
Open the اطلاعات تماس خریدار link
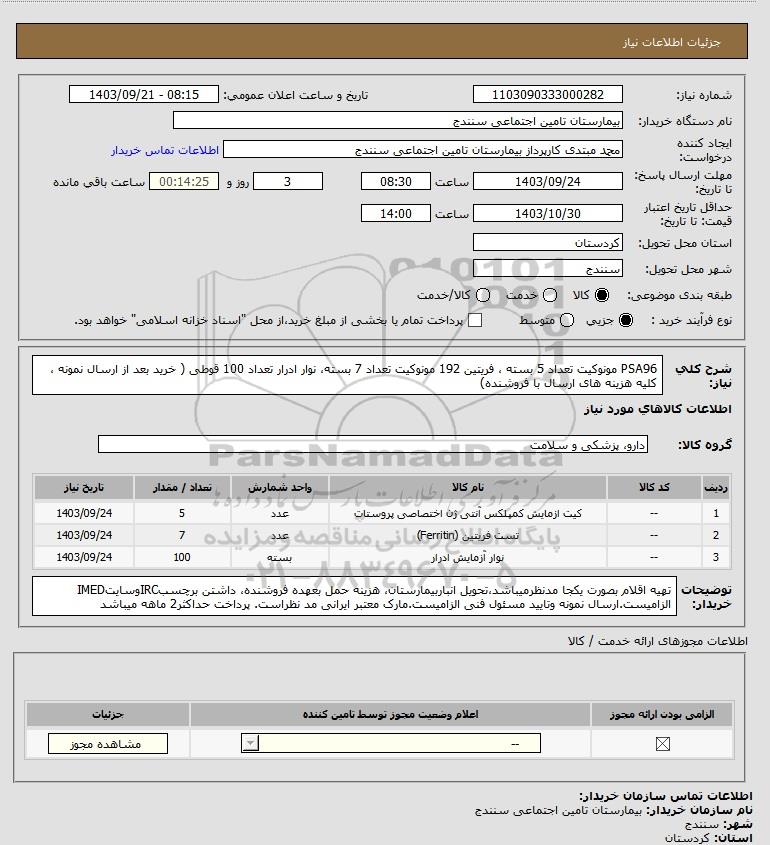click(x=165, y=150)
